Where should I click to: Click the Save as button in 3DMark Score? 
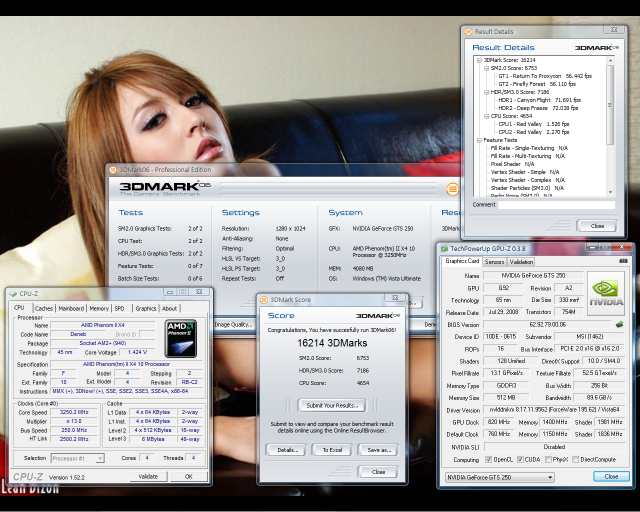(378, 450)
